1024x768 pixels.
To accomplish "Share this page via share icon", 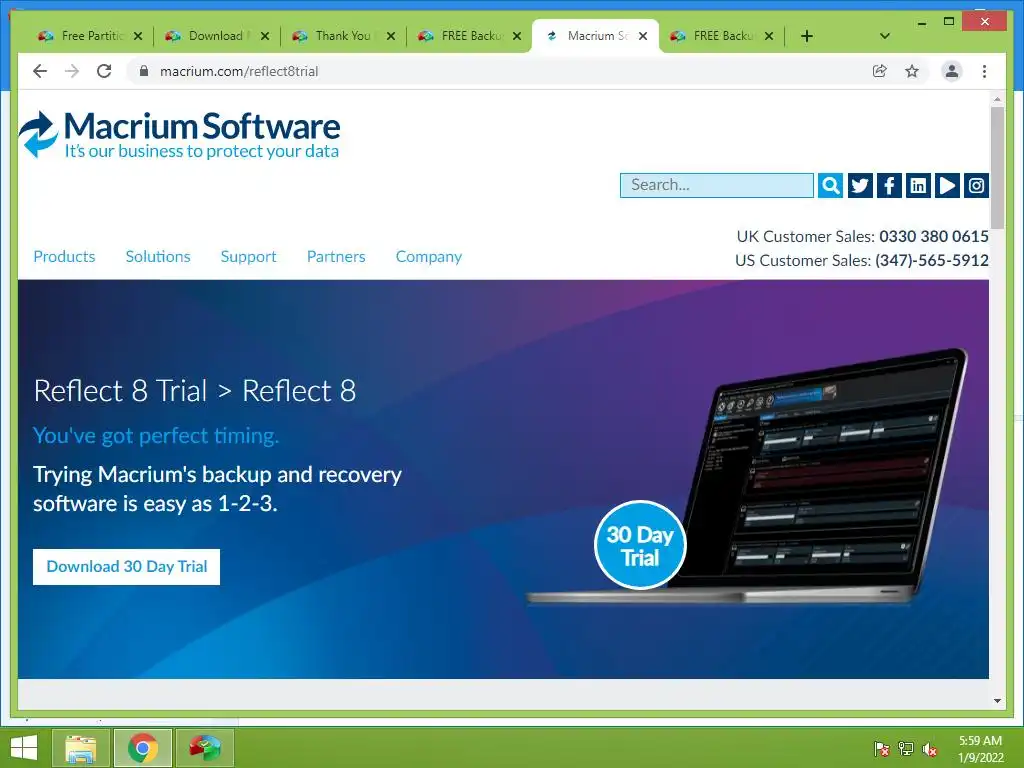I will (880, 71).
